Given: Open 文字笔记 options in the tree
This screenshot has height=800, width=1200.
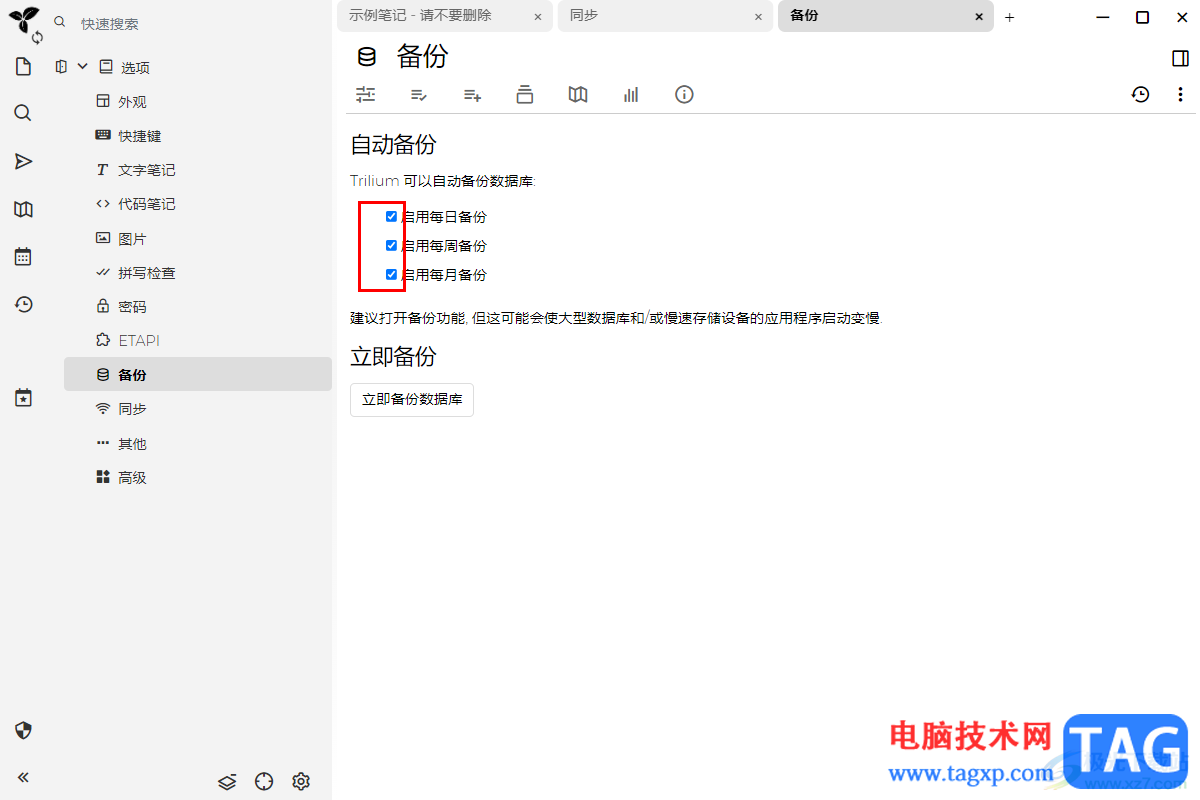Looking at the screenshot, I should [147, 170].
